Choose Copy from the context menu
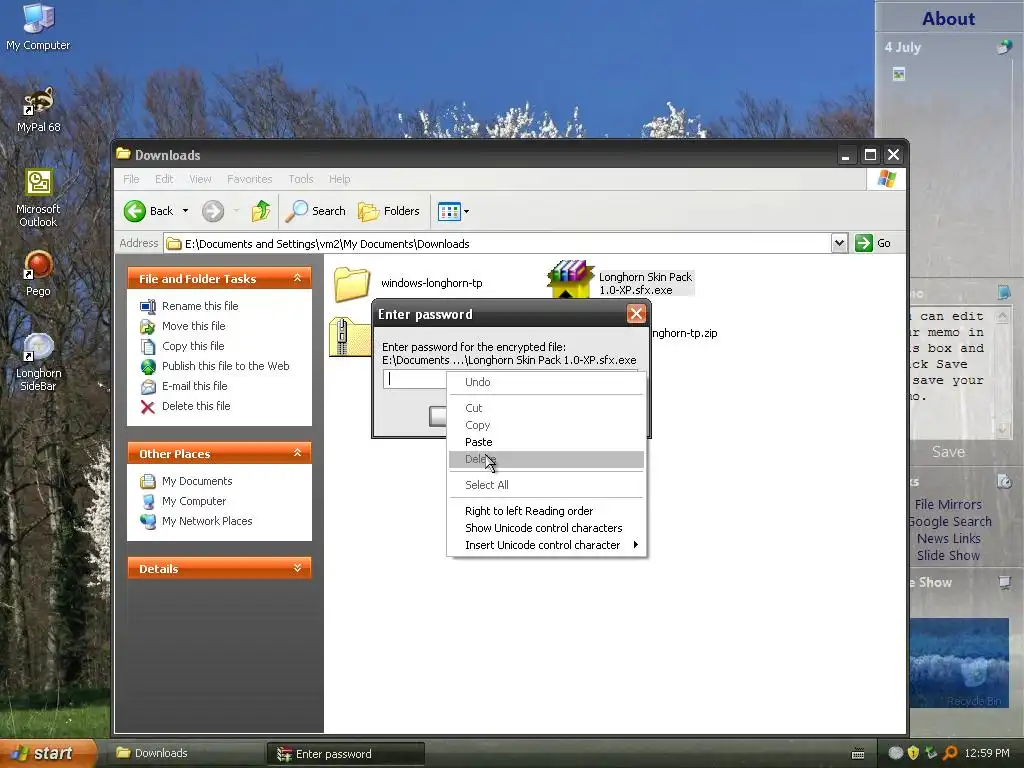This screenshot has height=768, width=1024. coord(546,425)
